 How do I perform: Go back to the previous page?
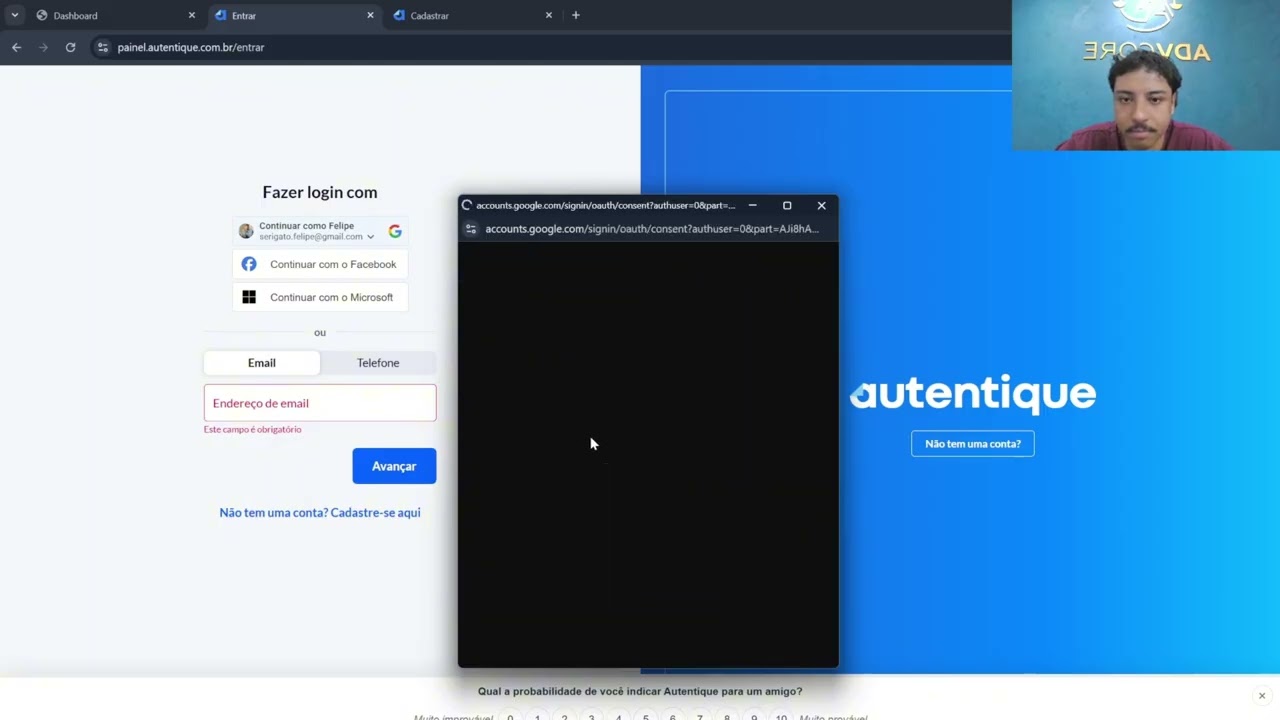click(16, 47)
